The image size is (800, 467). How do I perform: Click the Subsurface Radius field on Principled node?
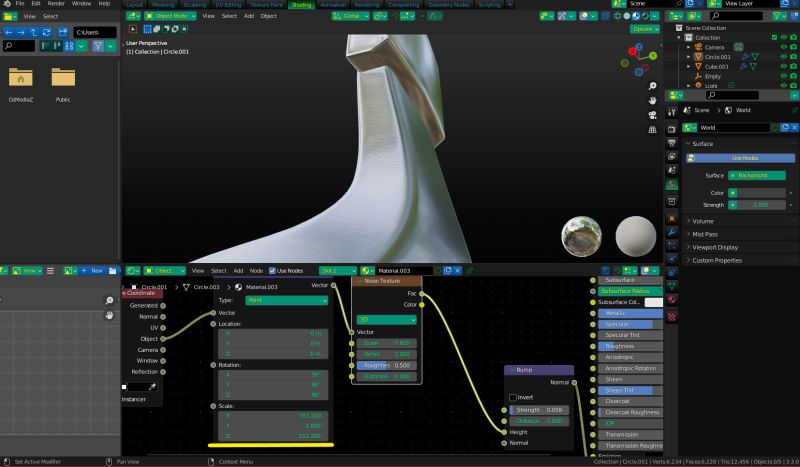tap(630, 291)
